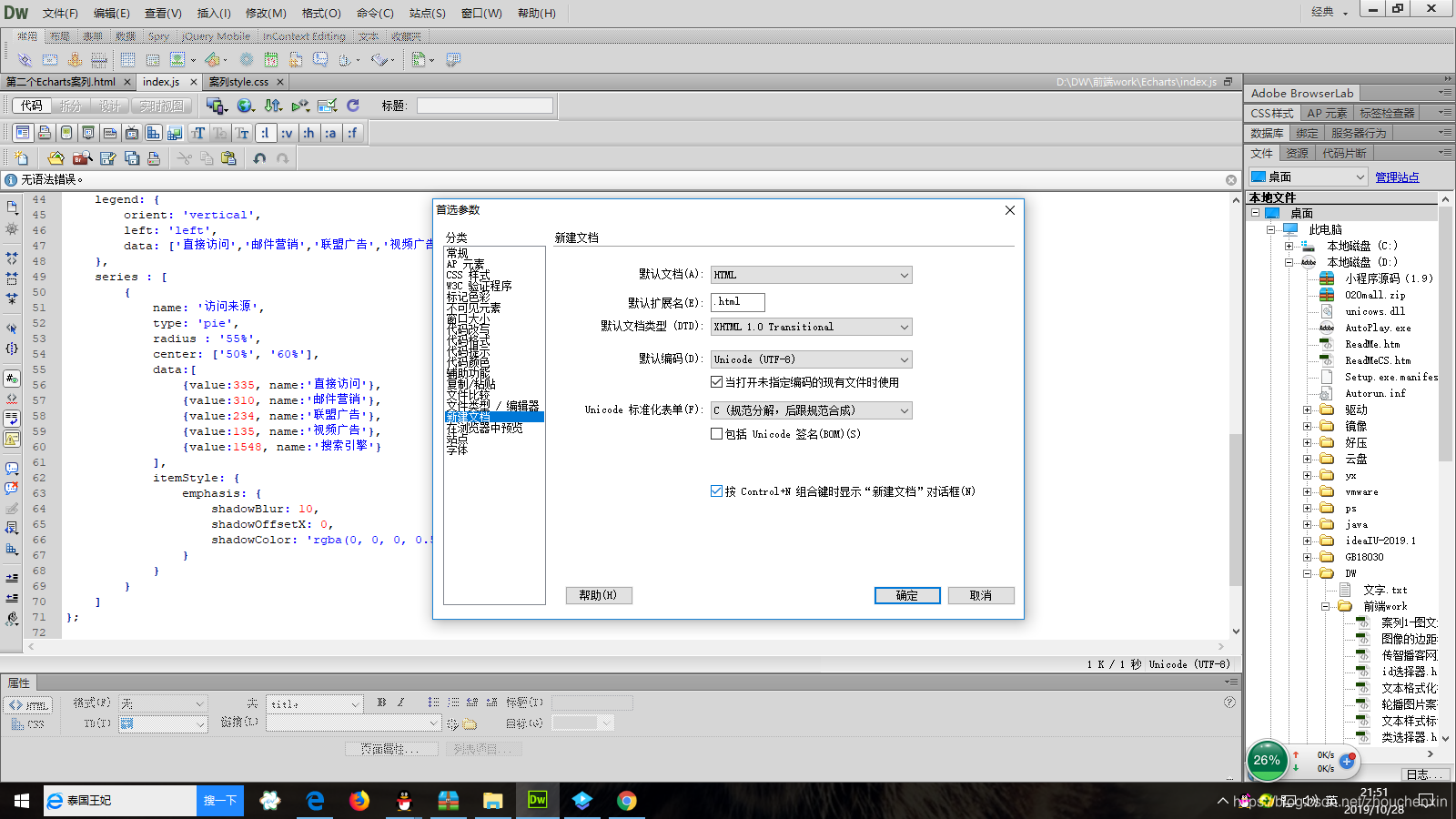The image size is (1456, 819).
Task: Select 字体 in the category list
Action: tap(458, 450)
